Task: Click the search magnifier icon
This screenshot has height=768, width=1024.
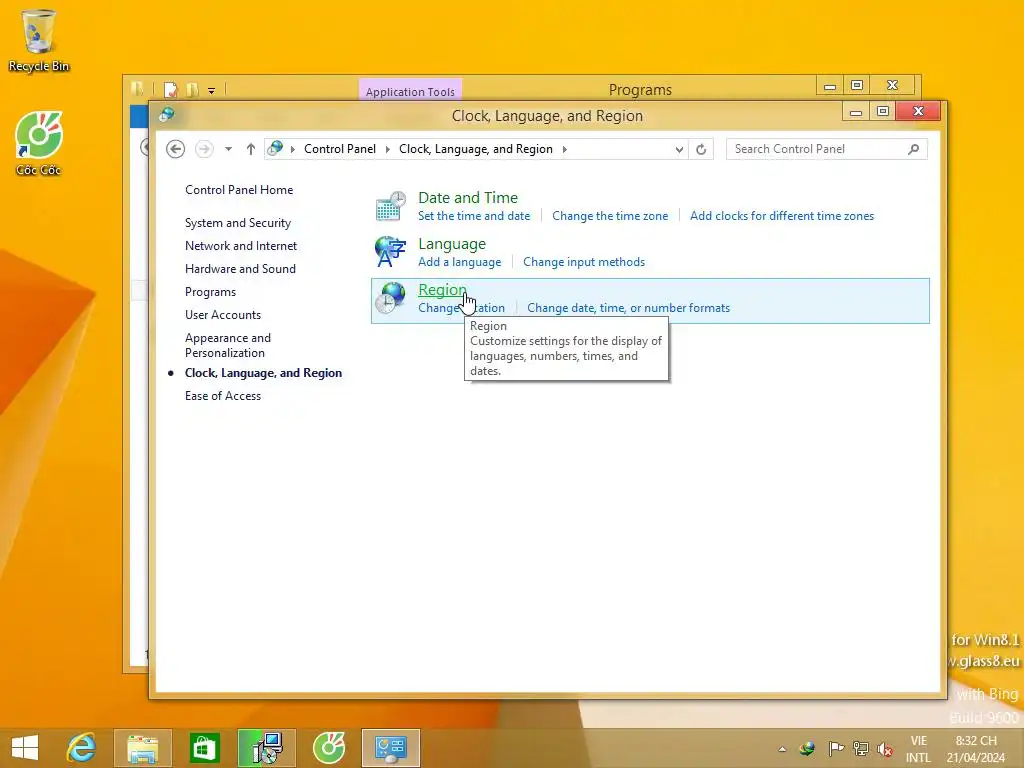Action: pyautogui.click(x=914, y=149)
